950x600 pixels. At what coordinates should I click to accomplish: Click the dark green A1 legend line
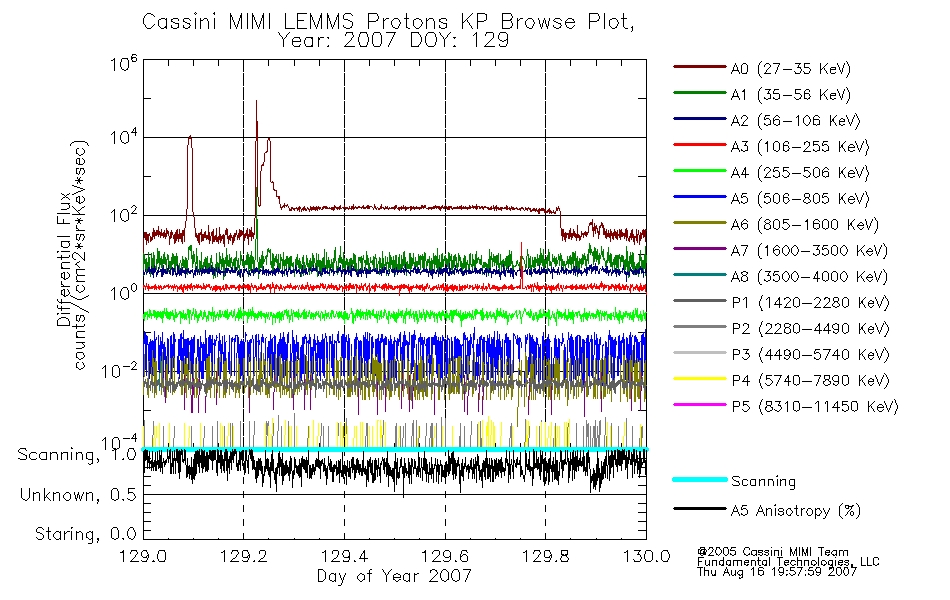tap(699, 93)
